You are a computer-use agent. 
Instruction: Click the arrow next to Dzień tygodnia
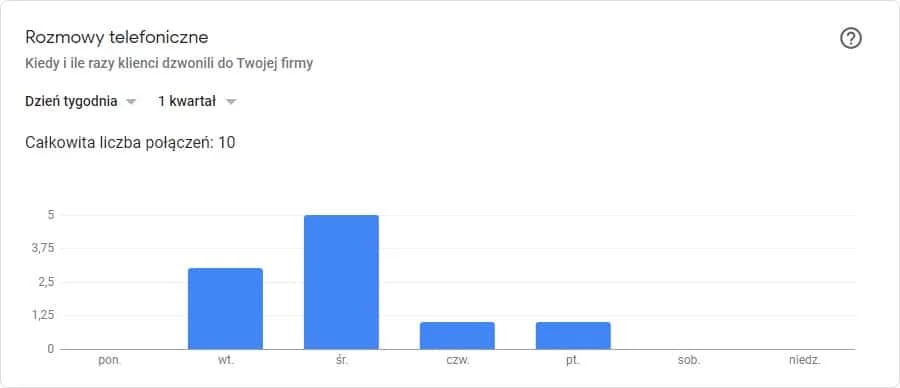point(131,102)
